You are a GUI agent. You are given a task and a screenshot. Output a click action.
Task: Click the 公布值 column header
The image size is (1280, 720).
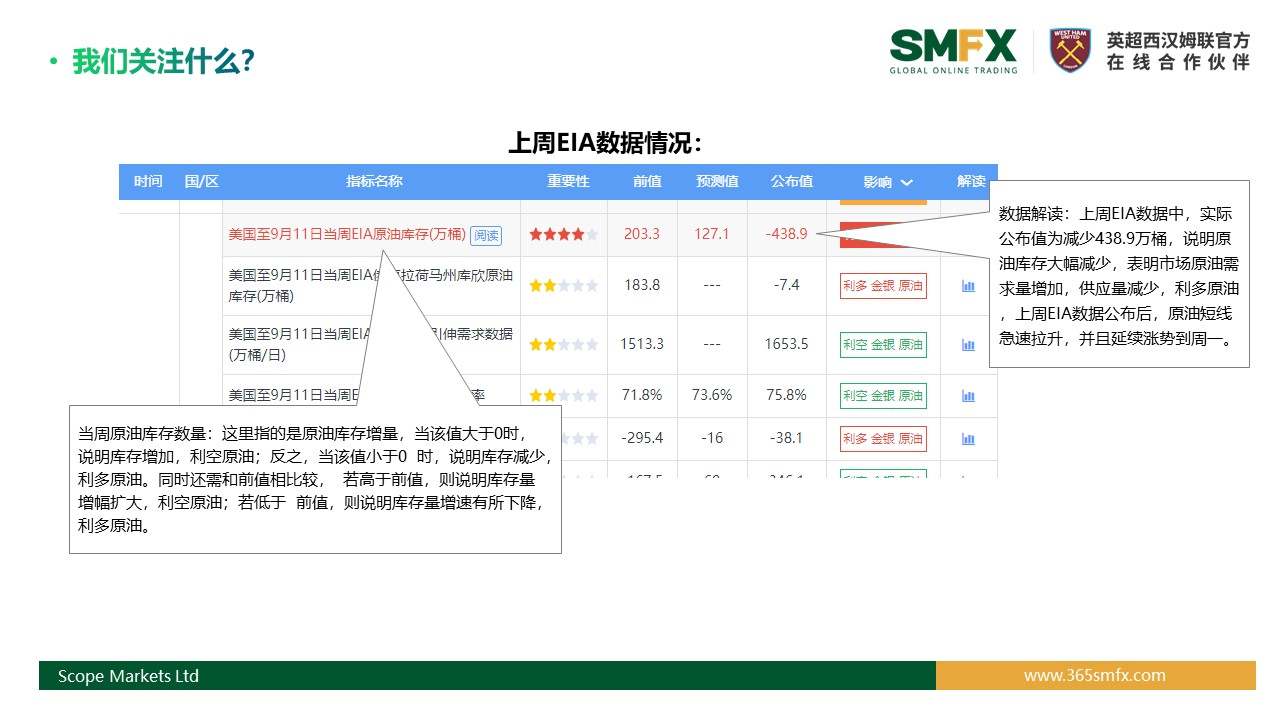(x=791, y=182)
